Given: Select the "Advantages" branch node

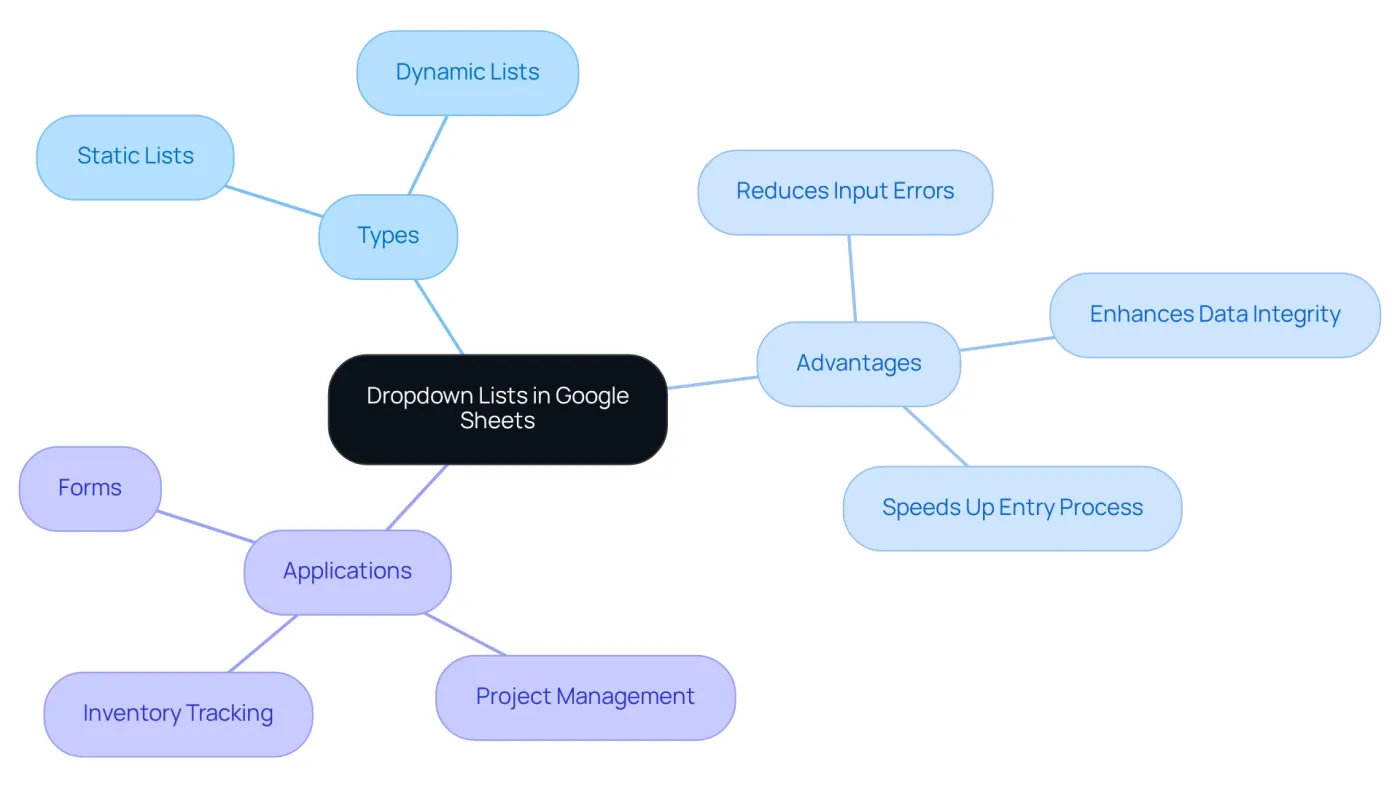Looking at the screenshot, I should point(859,364).
